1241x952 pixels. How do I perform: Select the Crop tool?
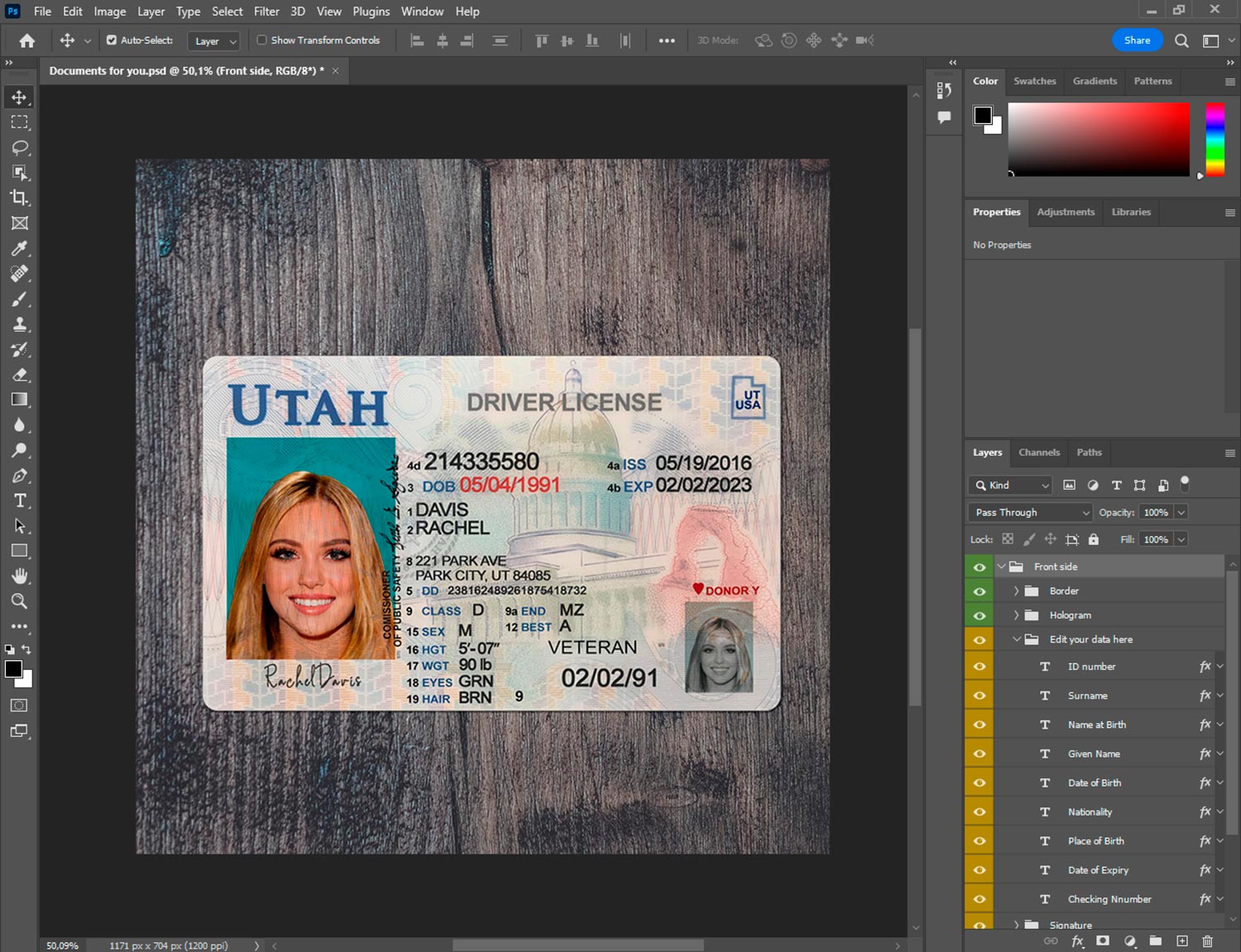(20, 198)
